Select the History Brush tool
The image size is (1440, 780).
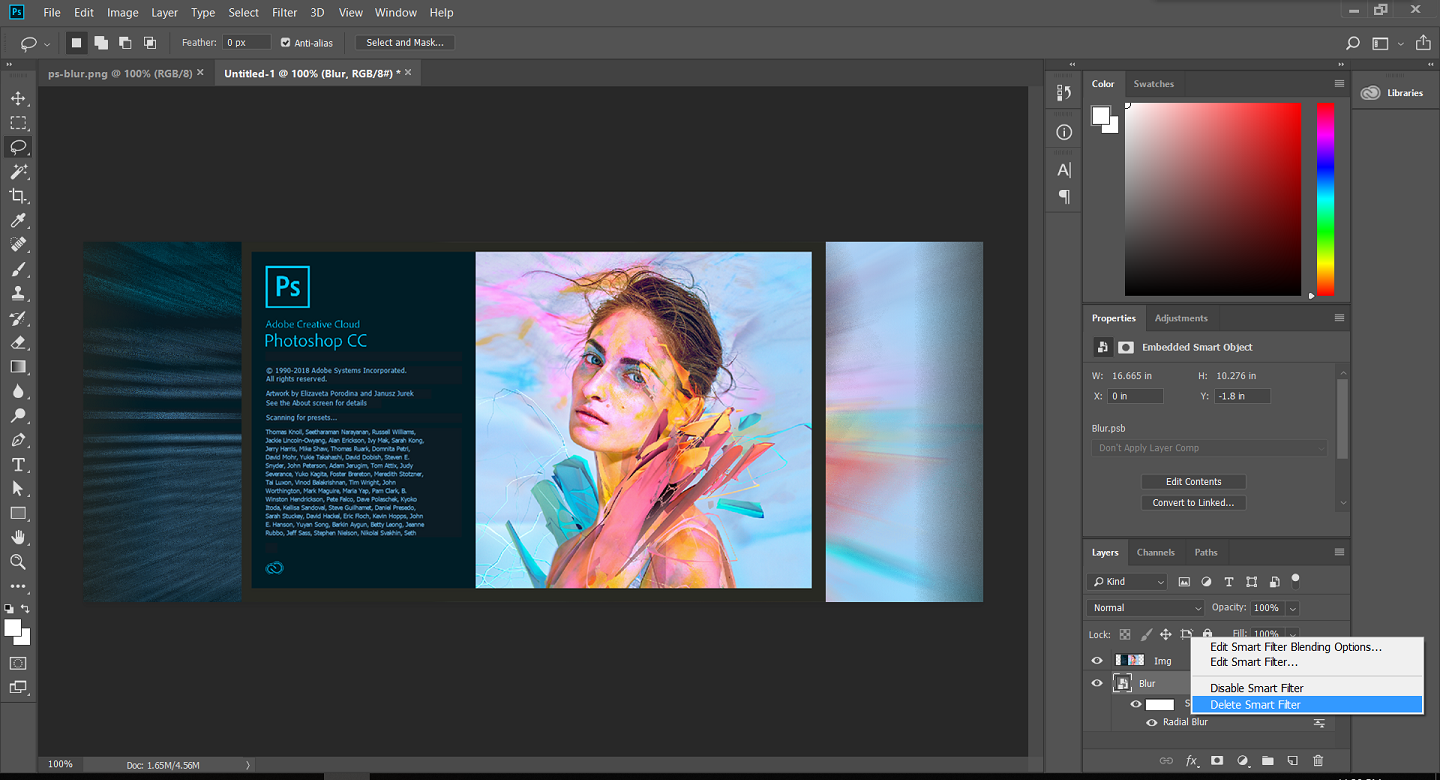click(18, 319)
